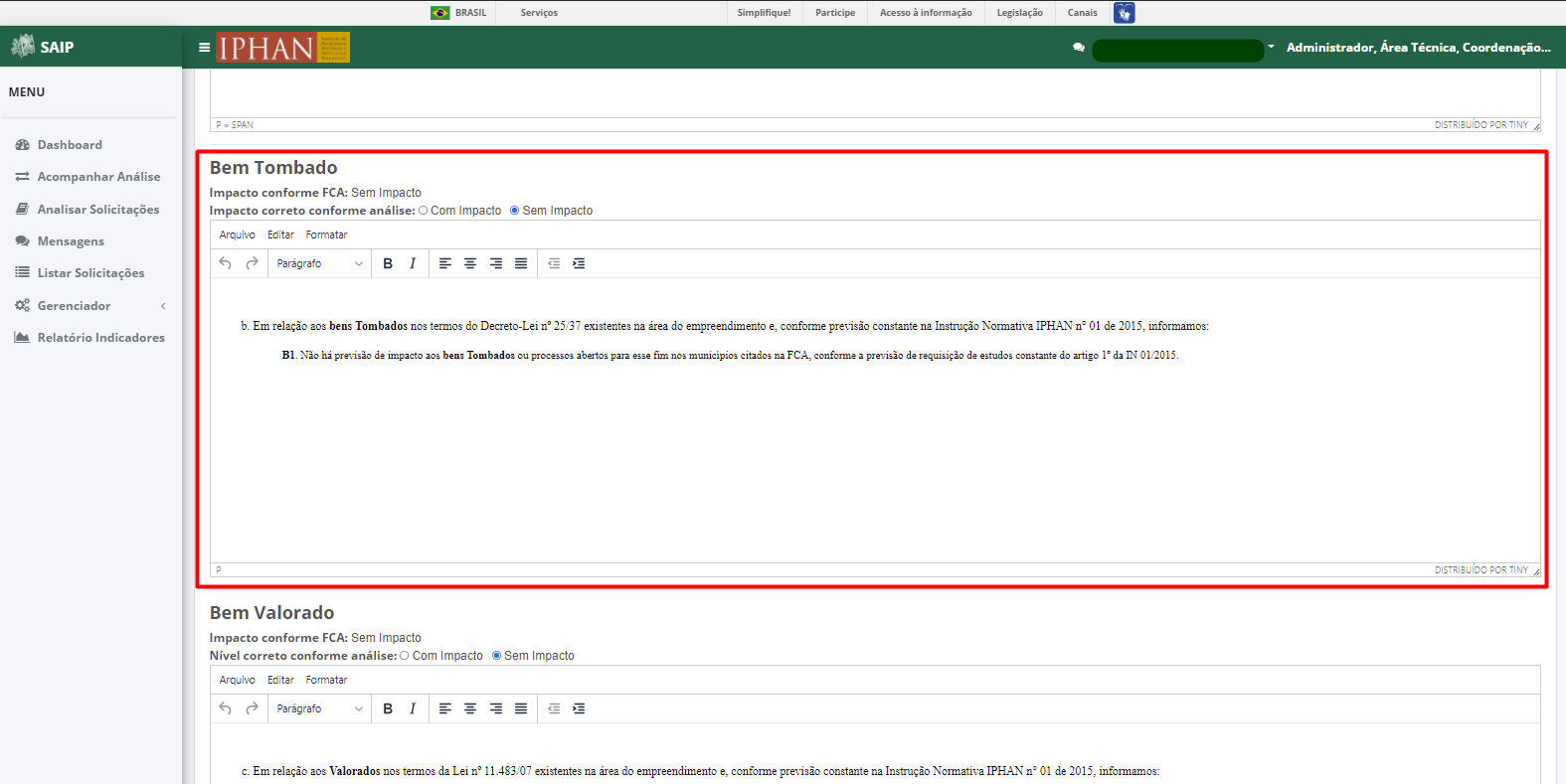Screen dimensions: 1566x784
Task: Increase indent in Bem Tombado editor
Action: tap(579, 263)
